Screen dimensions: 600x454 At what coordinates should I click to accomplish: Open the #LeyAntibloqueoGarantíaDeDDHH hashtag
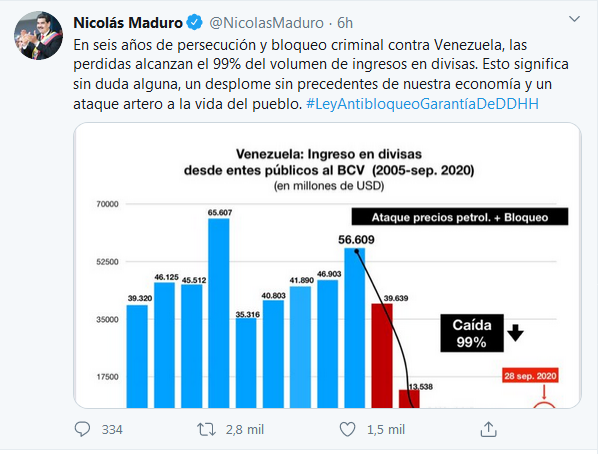pyautogui.click(x=422, y=104)
